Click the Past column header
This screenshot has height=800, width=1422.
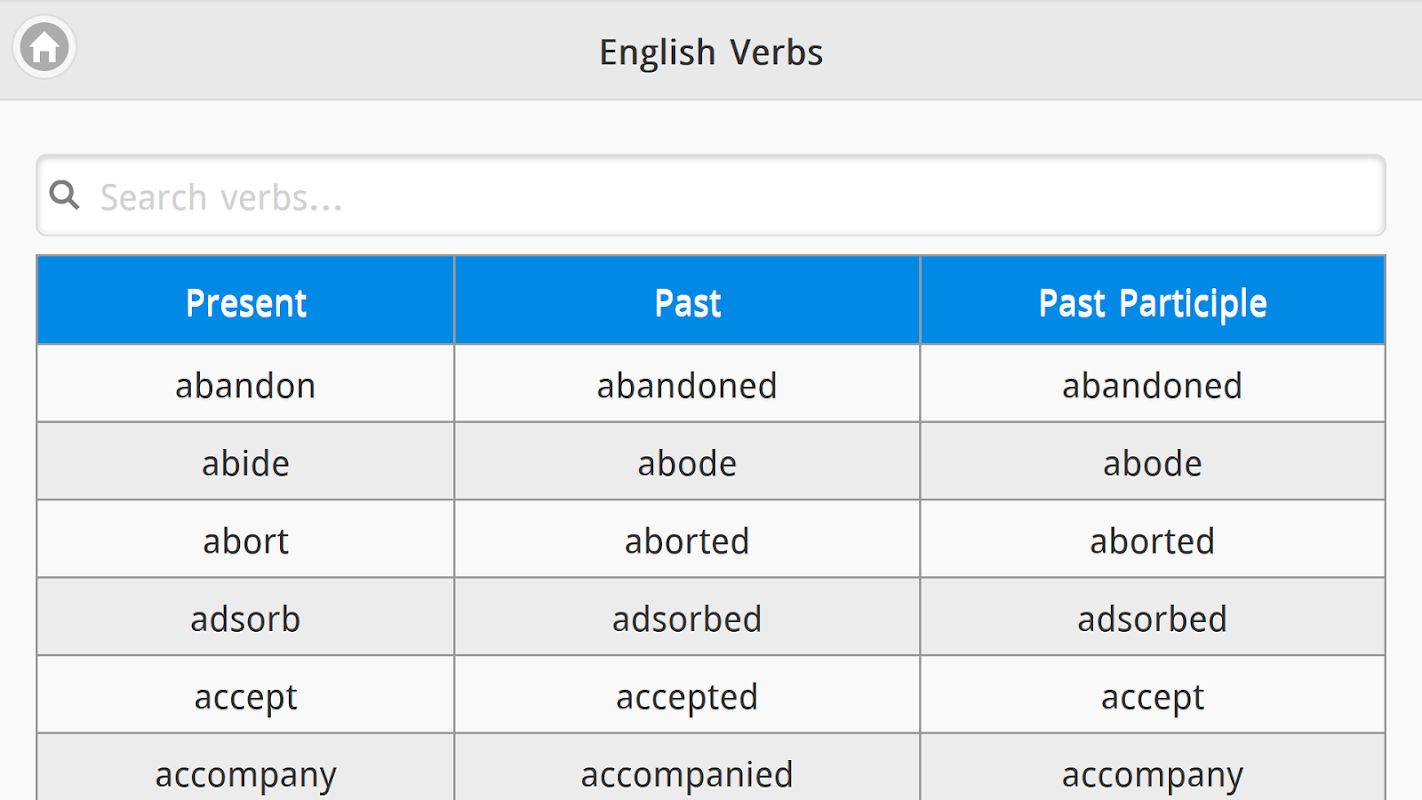[687, 302]
